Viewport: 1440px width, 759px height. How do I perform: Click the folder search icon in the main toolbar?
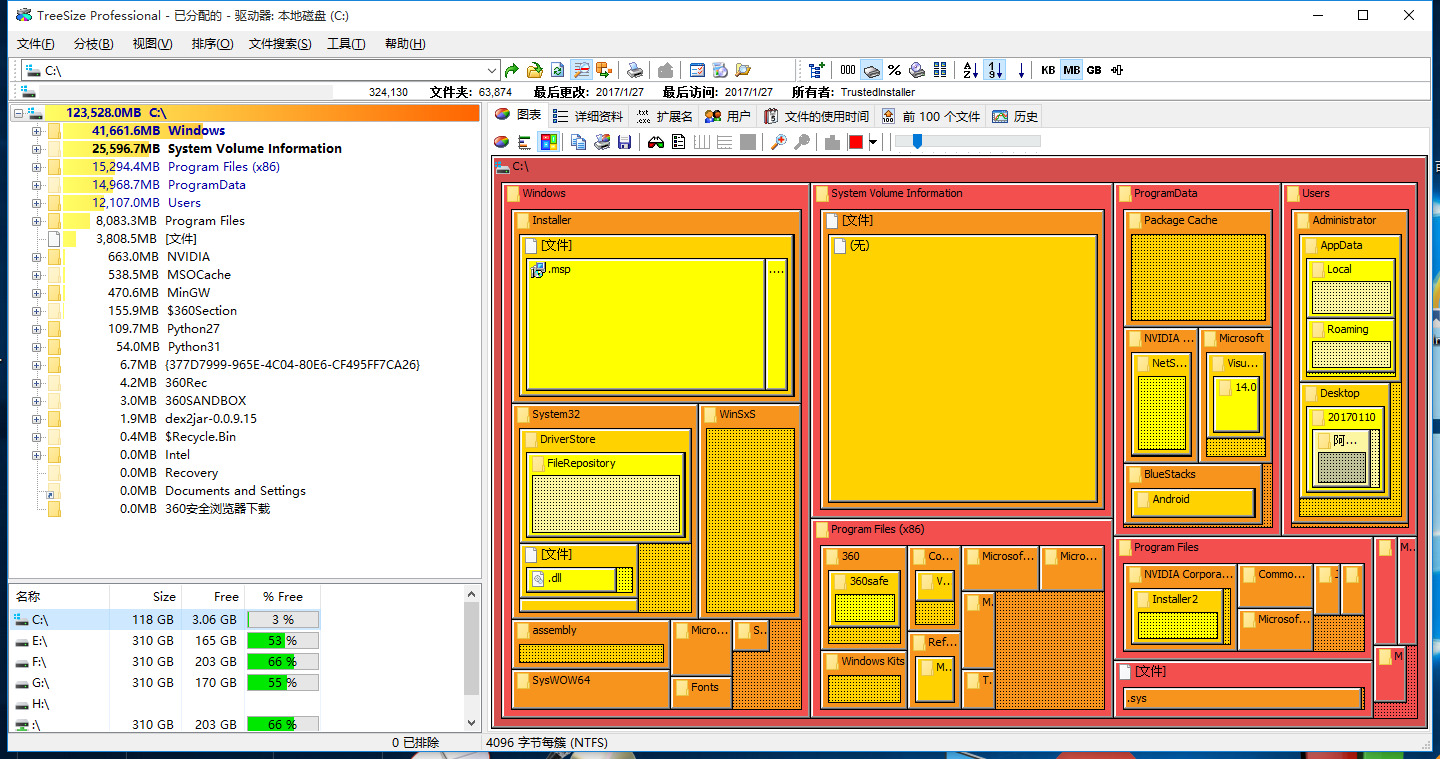tap(743, 70)
